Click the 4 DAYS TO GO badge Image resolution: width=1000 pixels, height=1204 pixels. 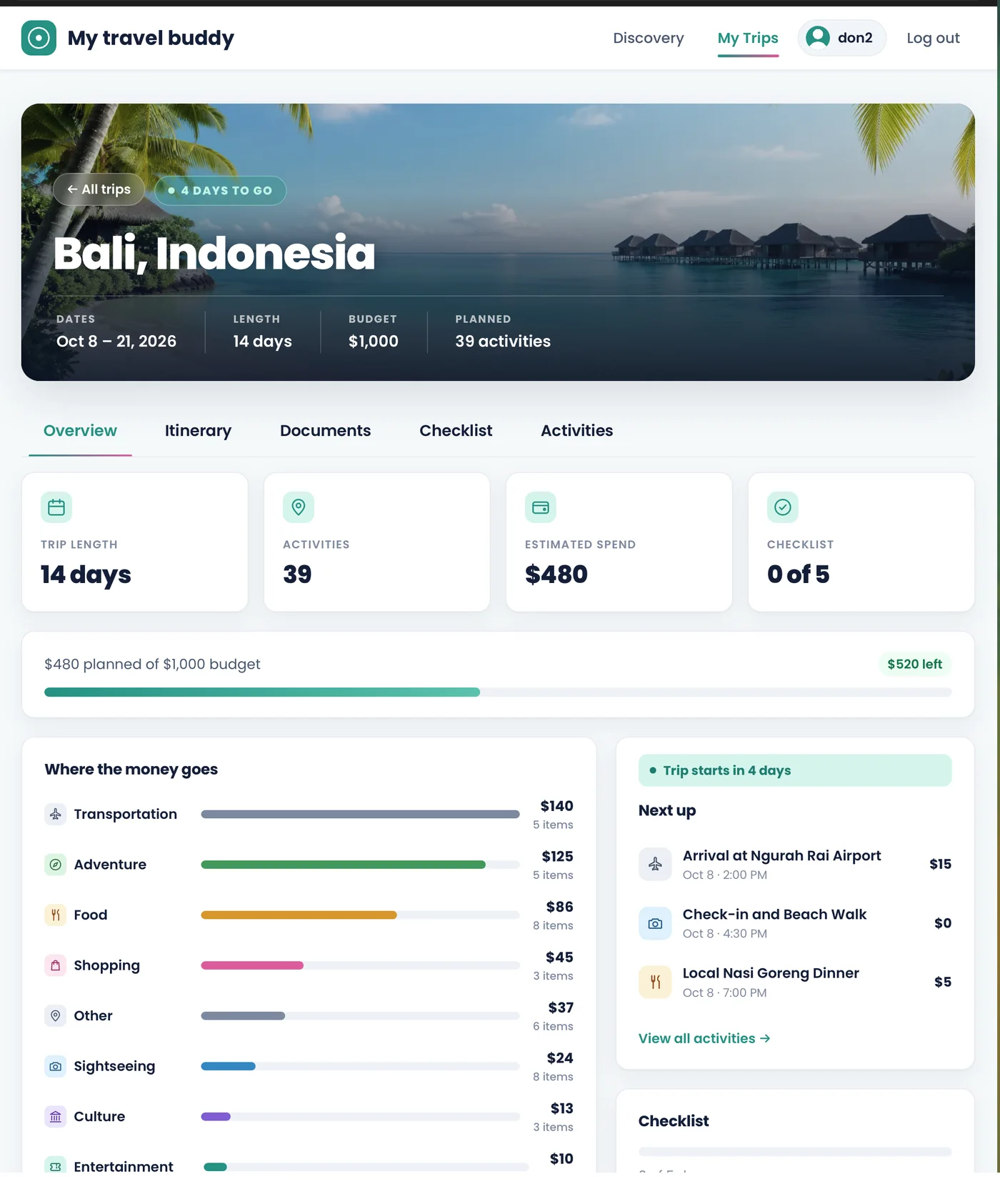click(220, 190)
